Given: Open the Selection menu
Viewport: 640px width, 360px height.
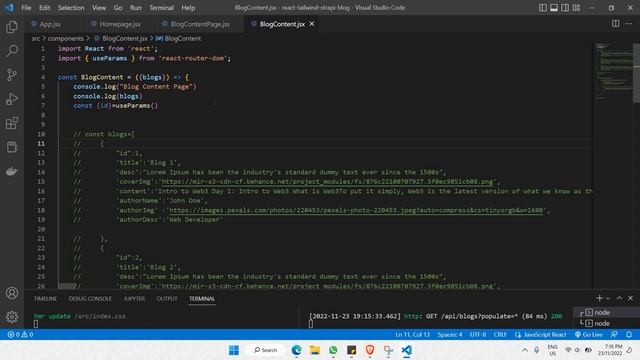Looking at the screenshot, I should click(71, 8).
